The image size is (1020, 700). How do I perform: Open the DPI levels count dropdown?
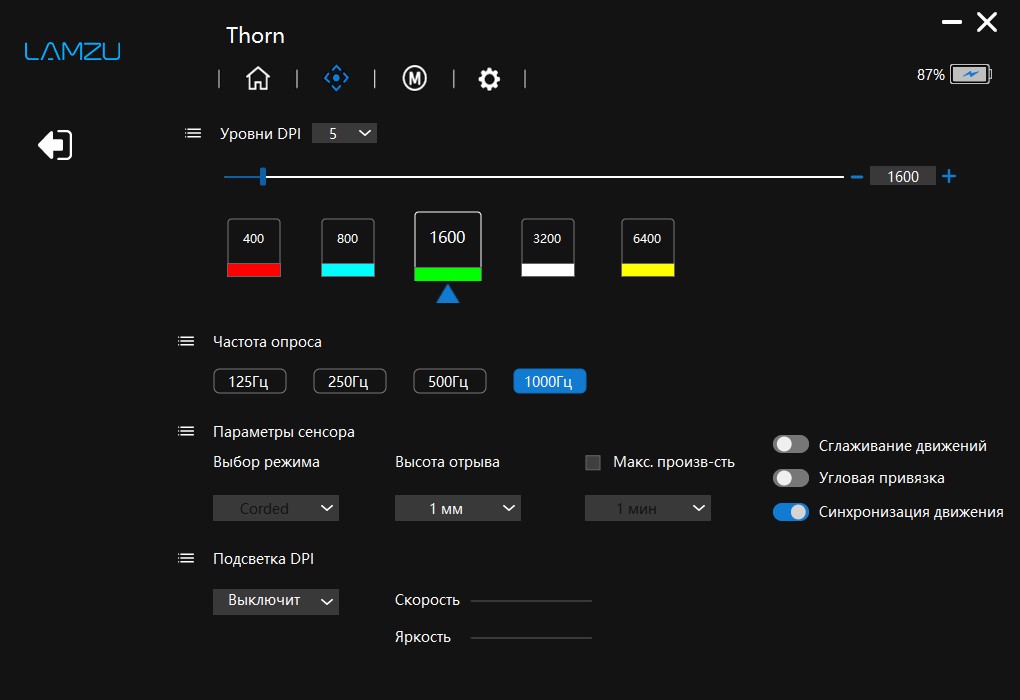tap(344, 133)
